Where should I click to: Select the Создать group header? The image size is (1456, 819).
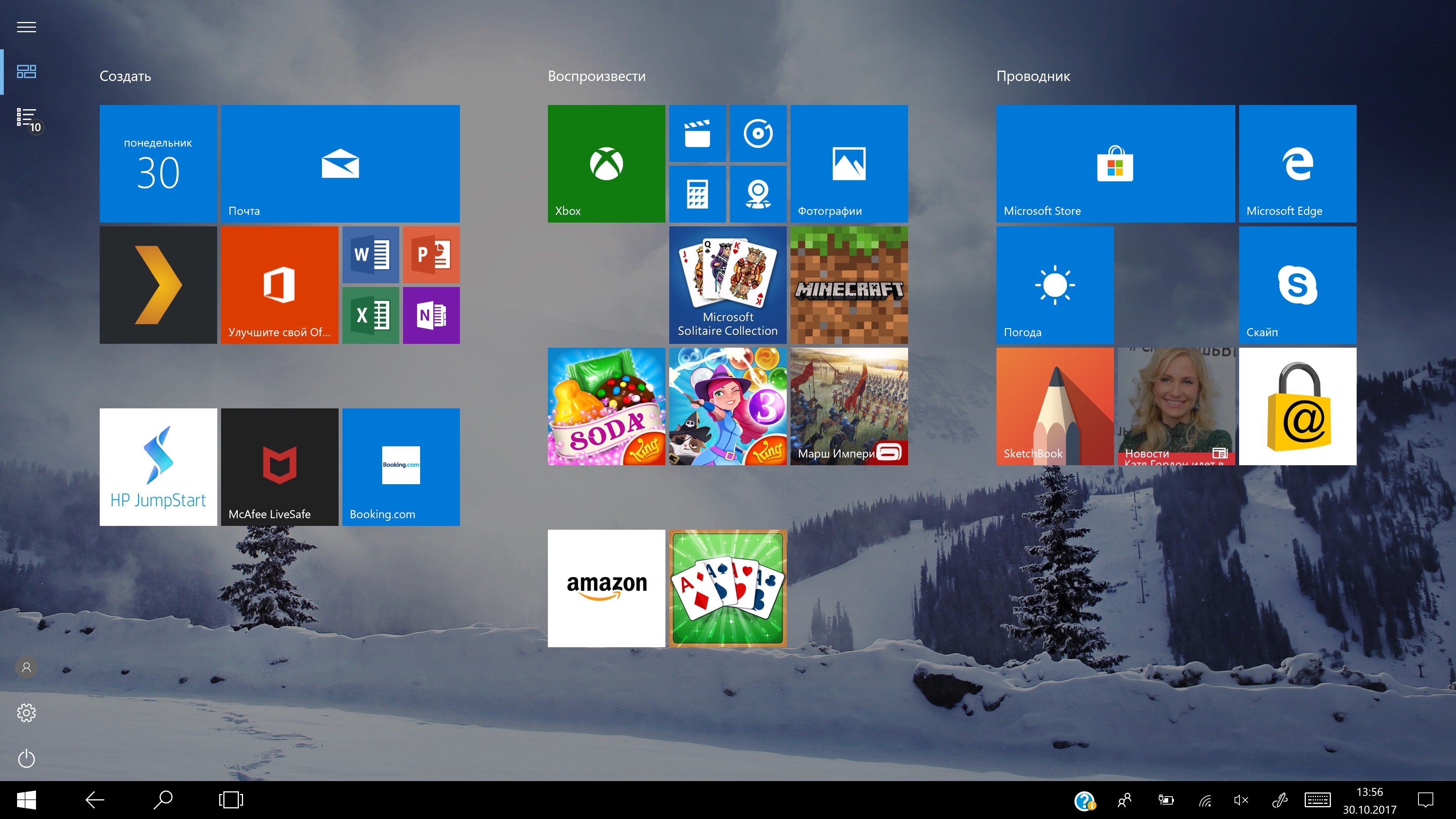pyautogui.click(x=126, y=76)
